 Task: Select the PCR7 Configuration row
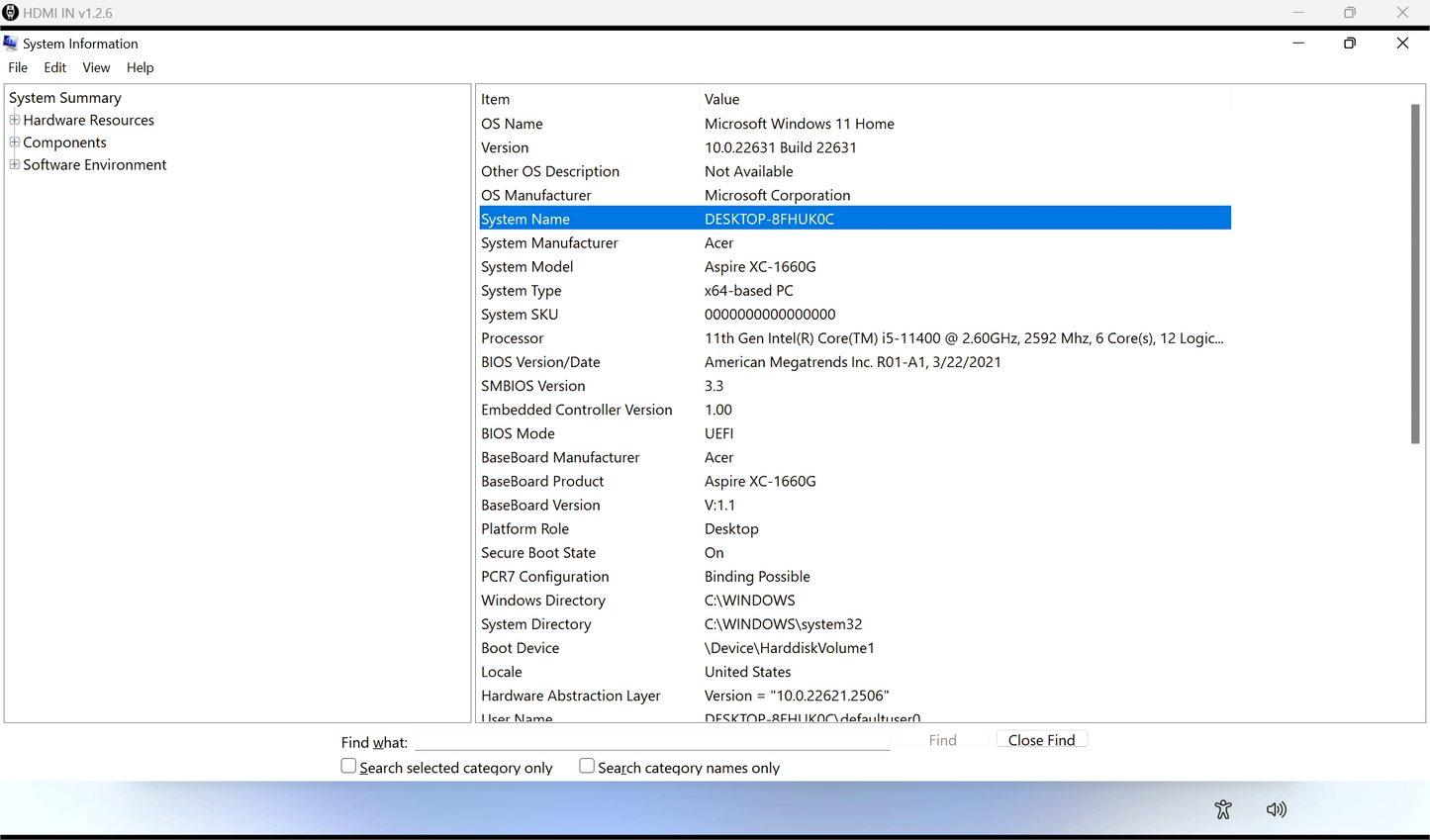click(x=855, y=576)
